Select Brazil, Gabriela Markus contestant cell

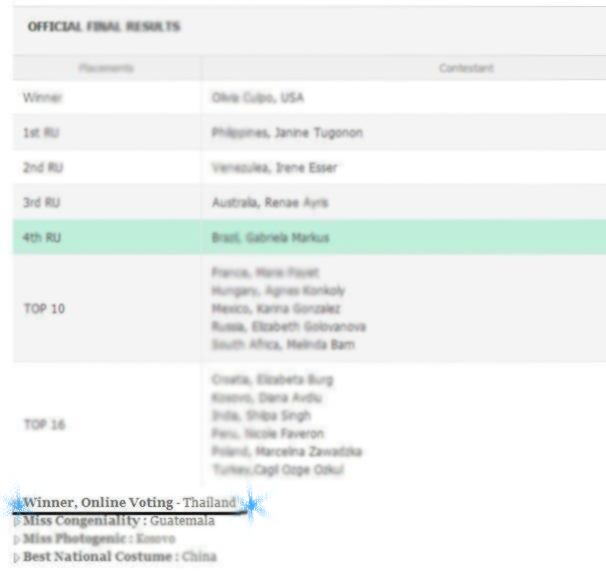270,237
